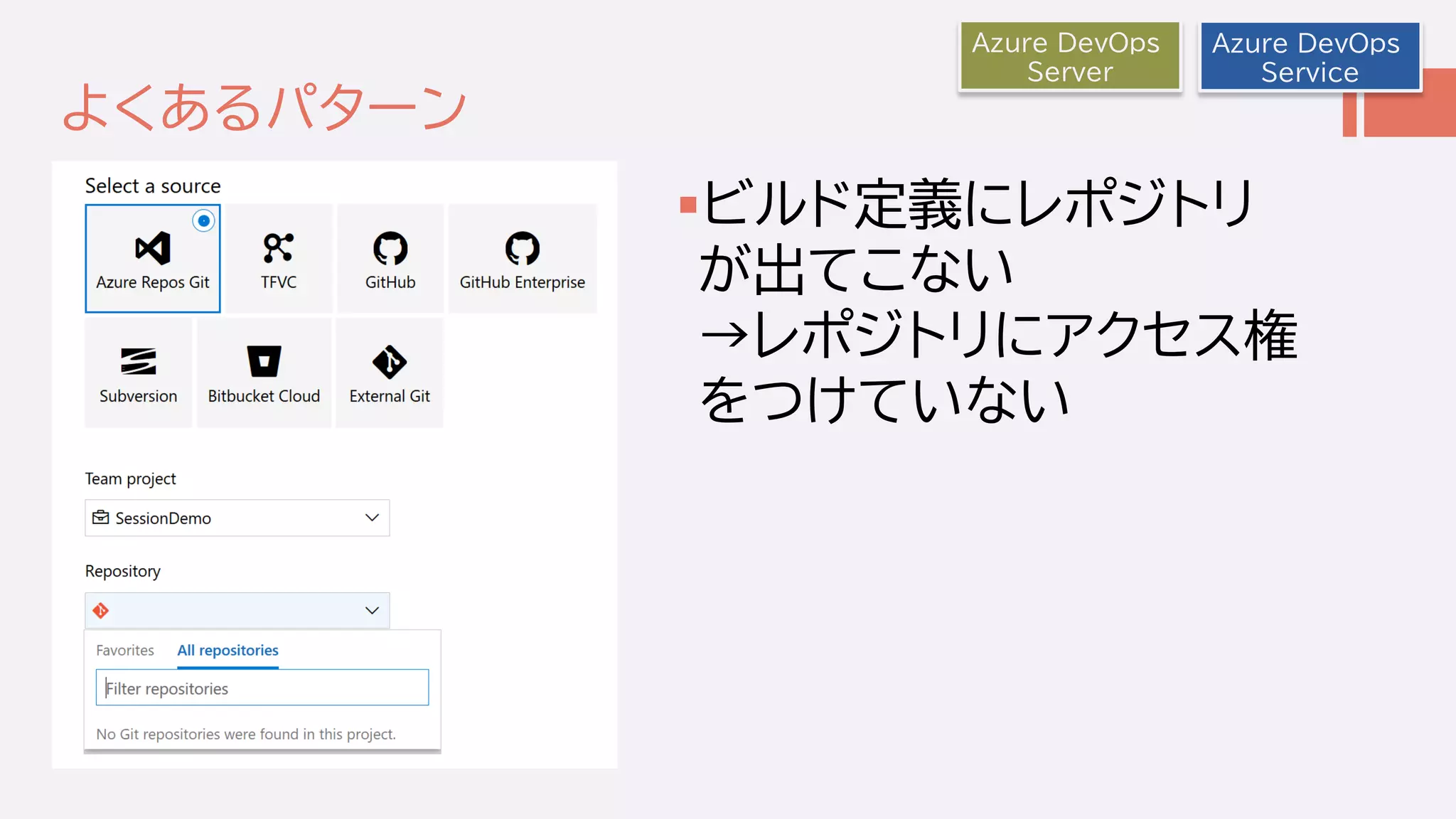
Task: Click the '→レポジトリにアクセス権' text line
Action: point(999,334)
